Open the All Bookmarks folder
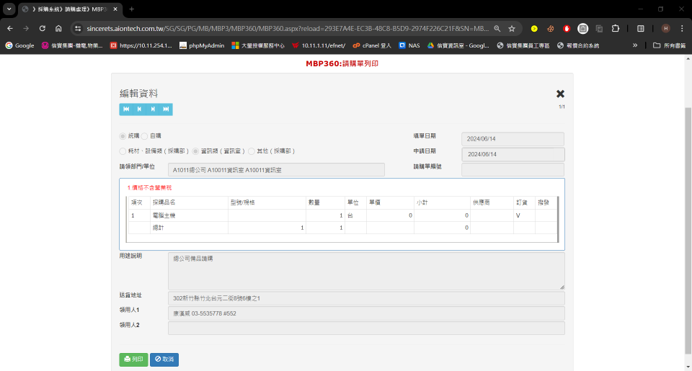 pyautogui.click(x=669, y=45)
